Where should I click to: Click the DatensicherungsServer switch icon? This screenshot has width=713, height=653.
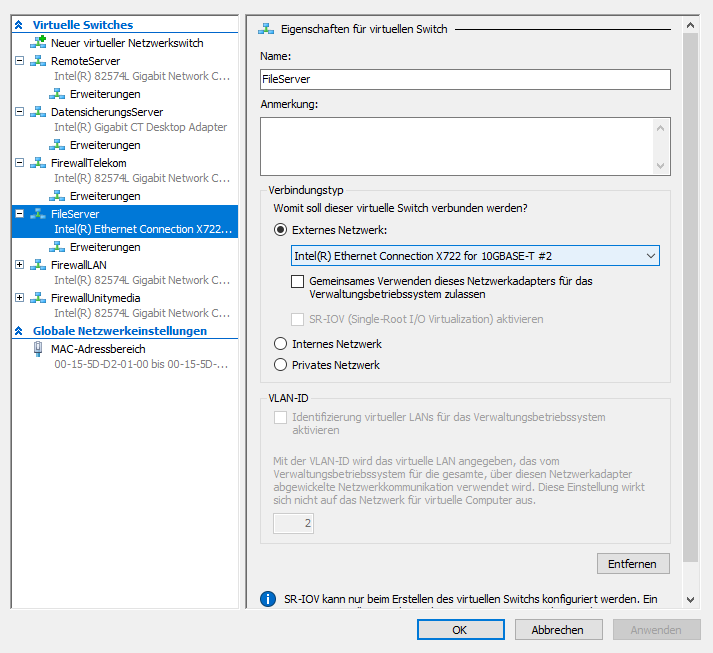click(x=38, y=112)
